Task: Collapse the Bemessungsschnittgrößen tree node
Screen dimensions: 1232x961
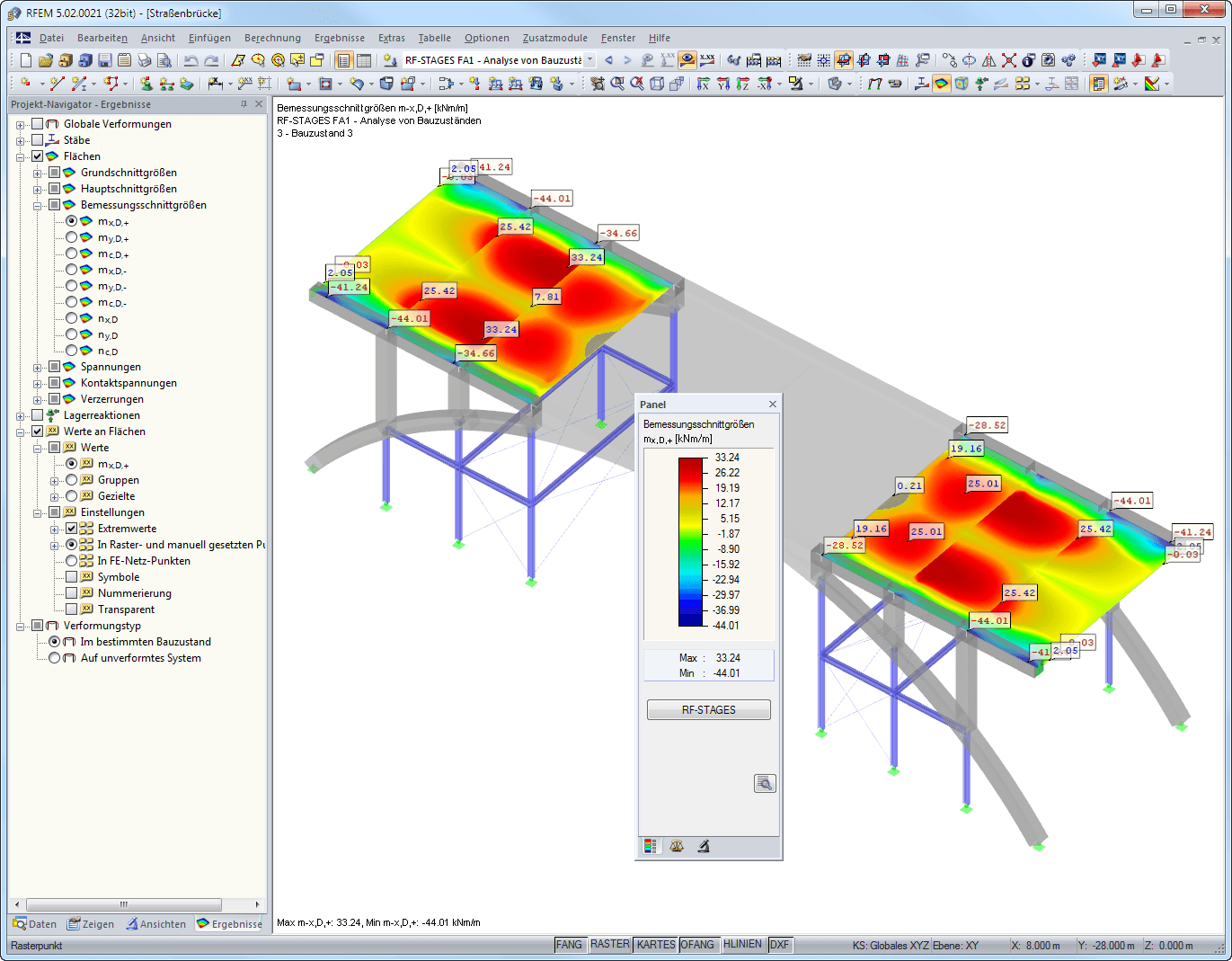Action: tap(37, 205)
